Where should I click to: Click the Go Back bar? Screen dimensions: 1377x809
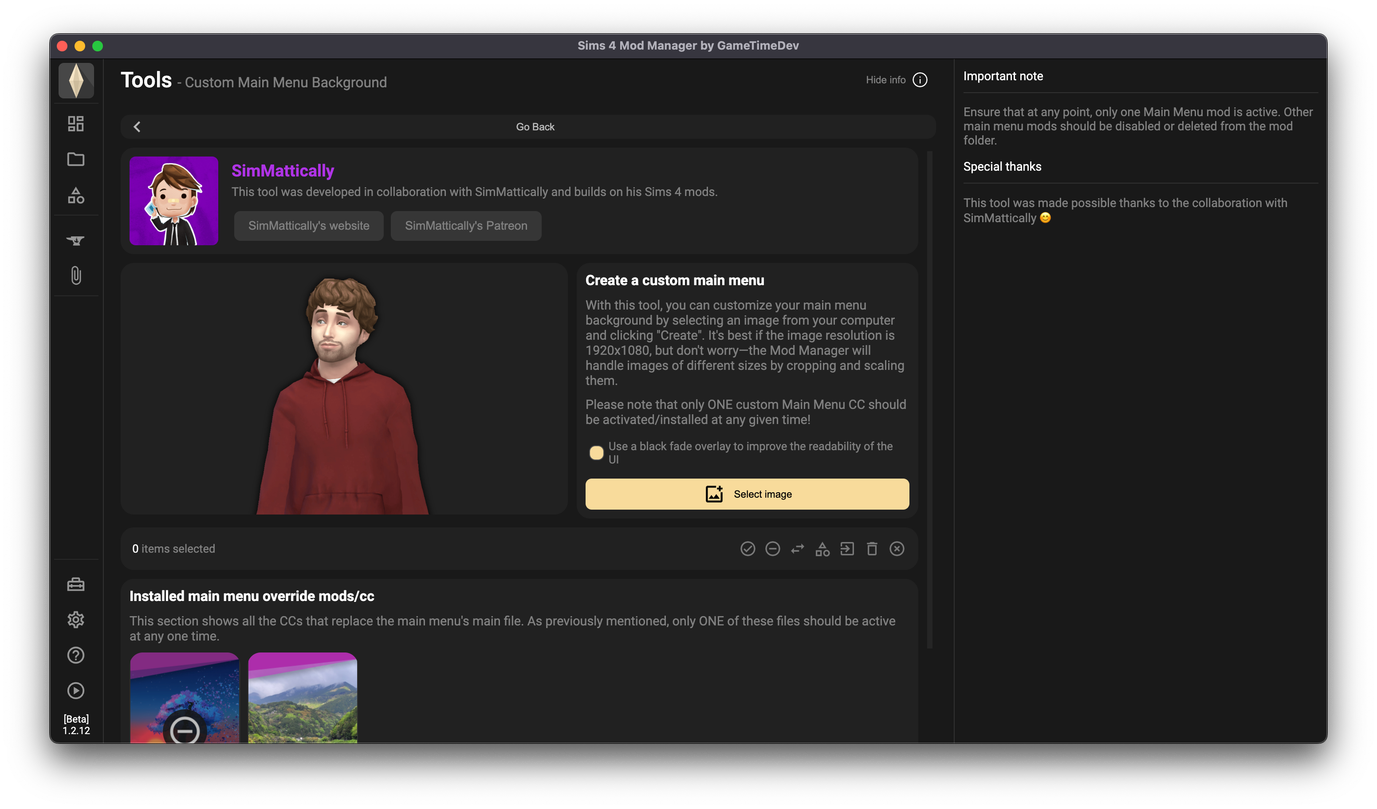point(528,127)
